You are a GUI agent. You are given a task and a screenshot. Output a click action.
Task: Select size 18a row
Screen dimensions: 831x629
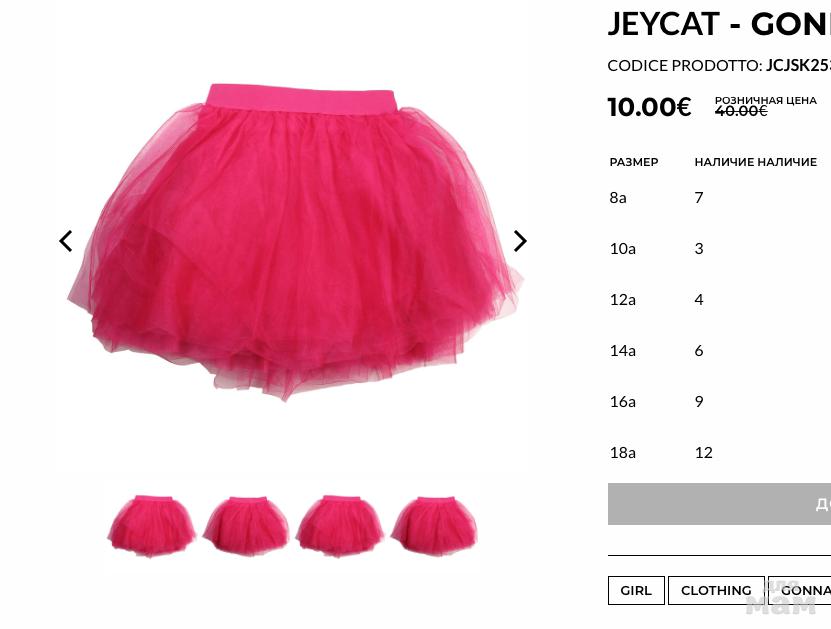[x=720, y=453]
